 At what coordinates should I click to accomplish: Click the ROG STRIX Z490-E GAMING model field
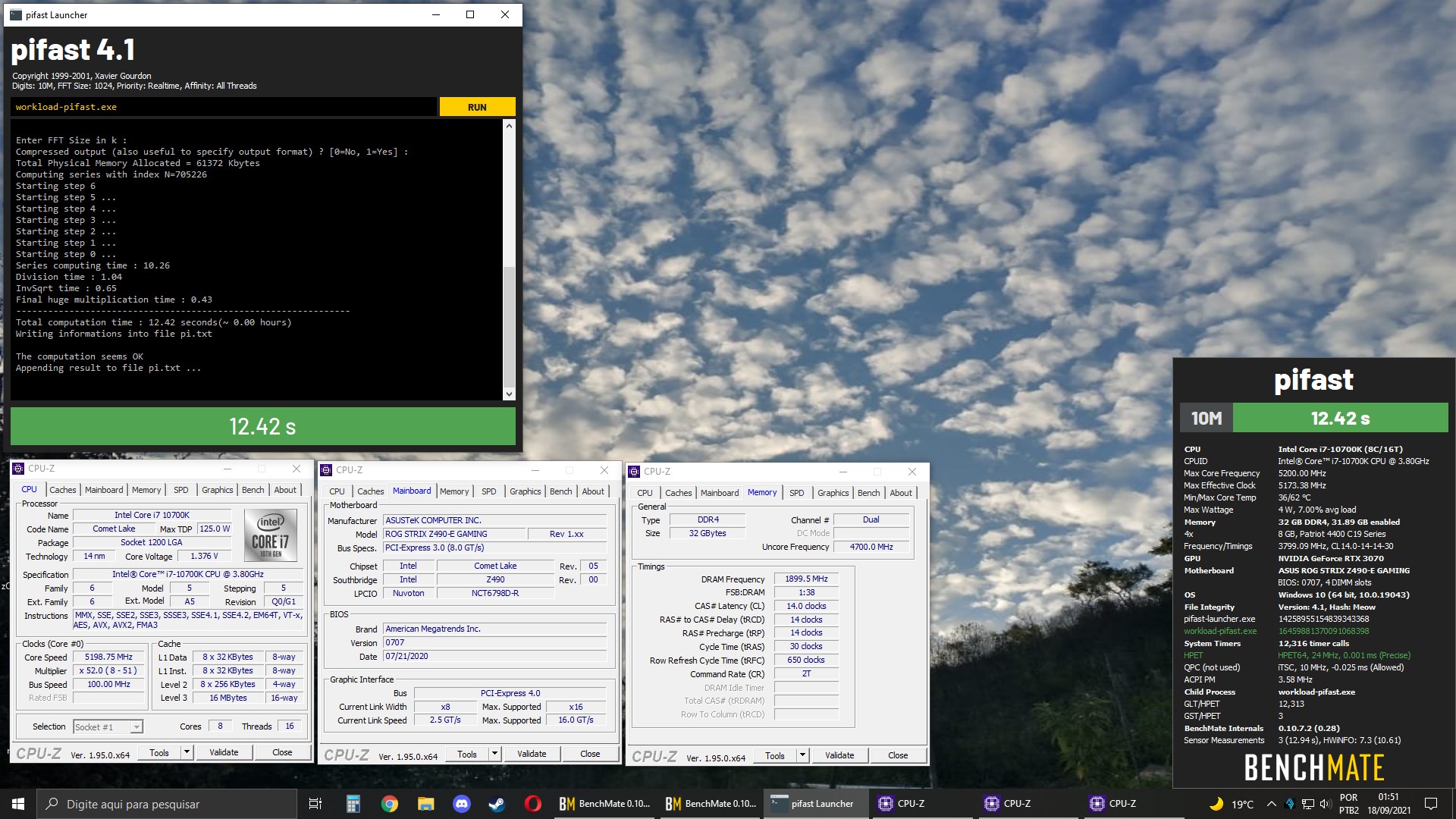[x=453, y=534]
